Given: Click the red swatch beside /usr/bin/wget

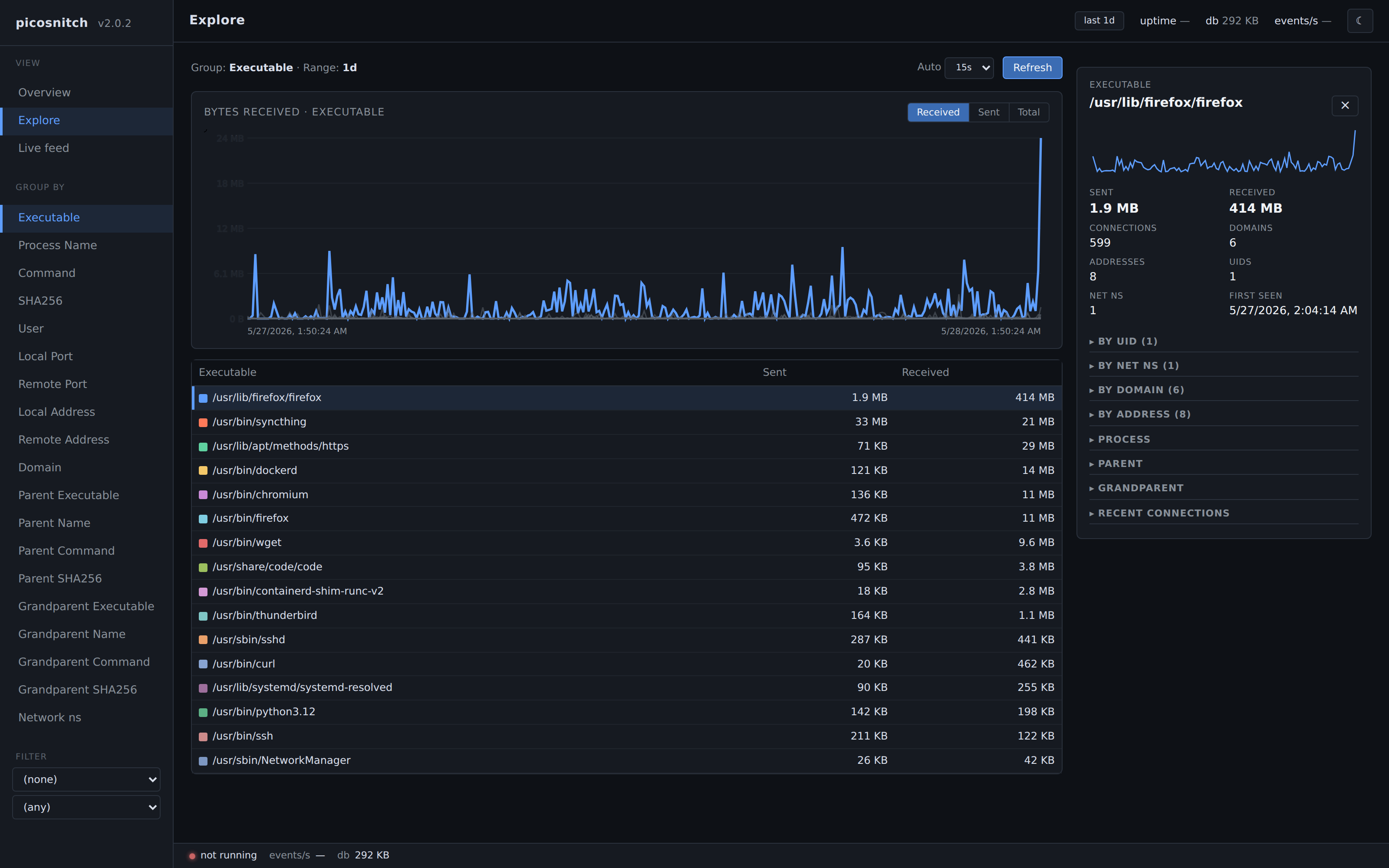Looking at the screenshot, I should click(x=203, y=543).
